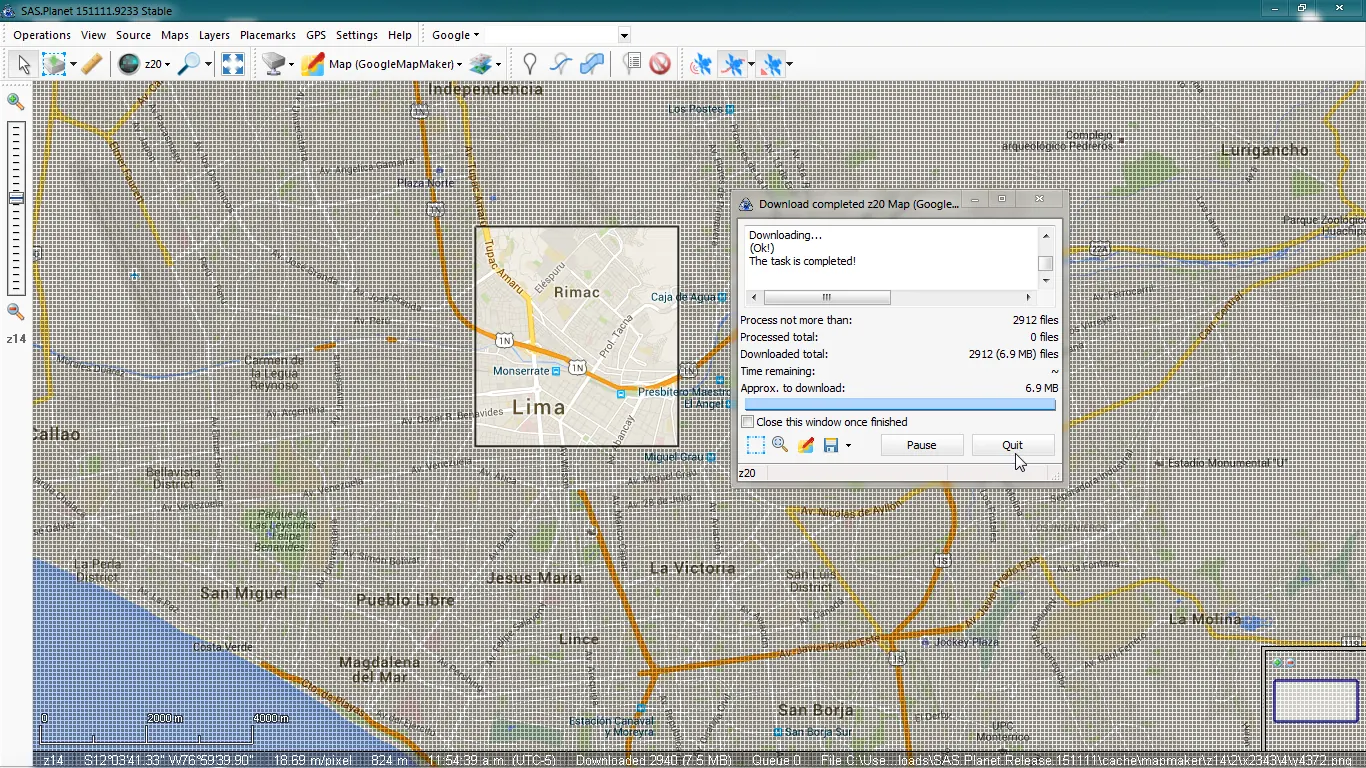Image resolution: width=1366 pixels, height=768 pixels.
Task: Click the vertical zoom slider handle
Action: coord(16,198)
